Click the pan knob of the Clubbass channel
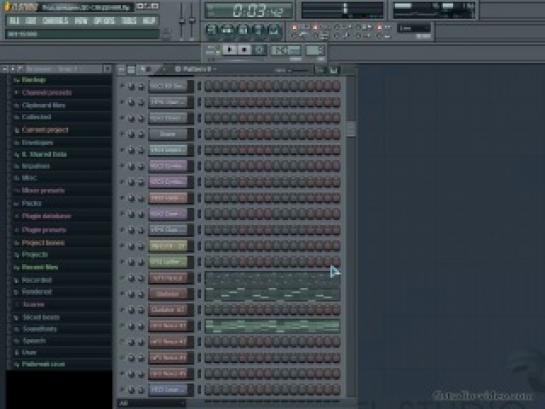The width and height of the screenshot is (545, 409). pos(131,294)
